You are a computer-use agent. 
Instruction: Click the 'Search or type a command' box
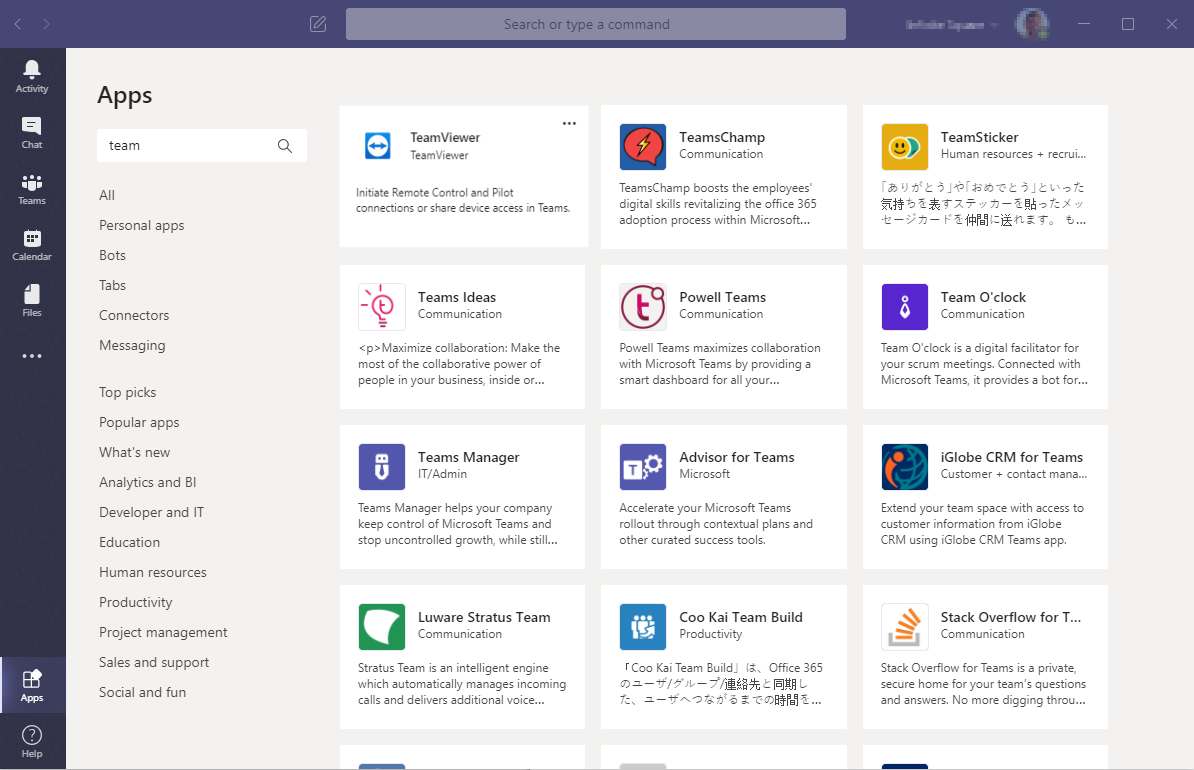click(595, 24)
